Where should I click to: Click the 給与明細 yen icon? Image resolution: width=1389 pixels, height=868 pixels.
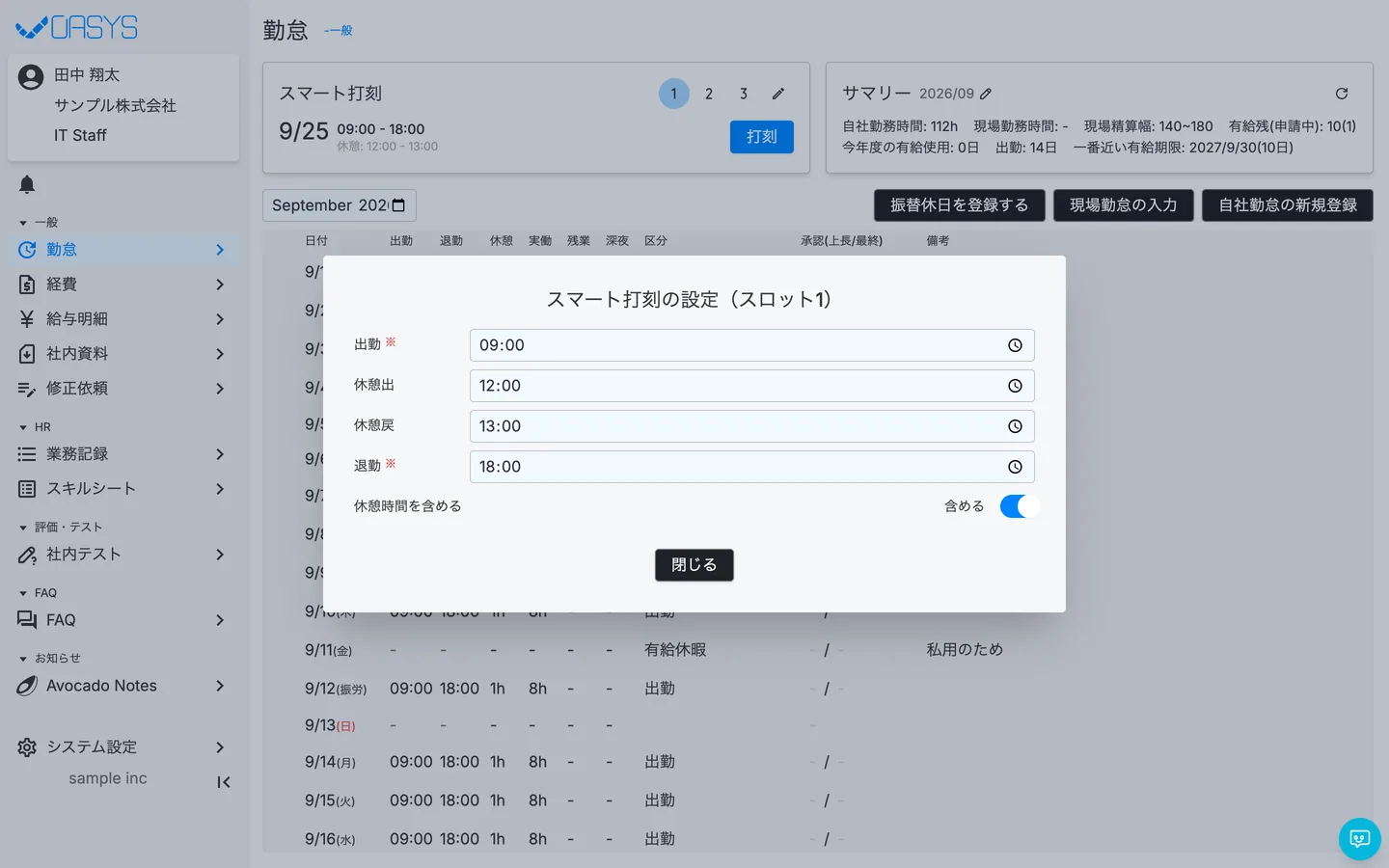pyautogui.click(x=27, y=319)
